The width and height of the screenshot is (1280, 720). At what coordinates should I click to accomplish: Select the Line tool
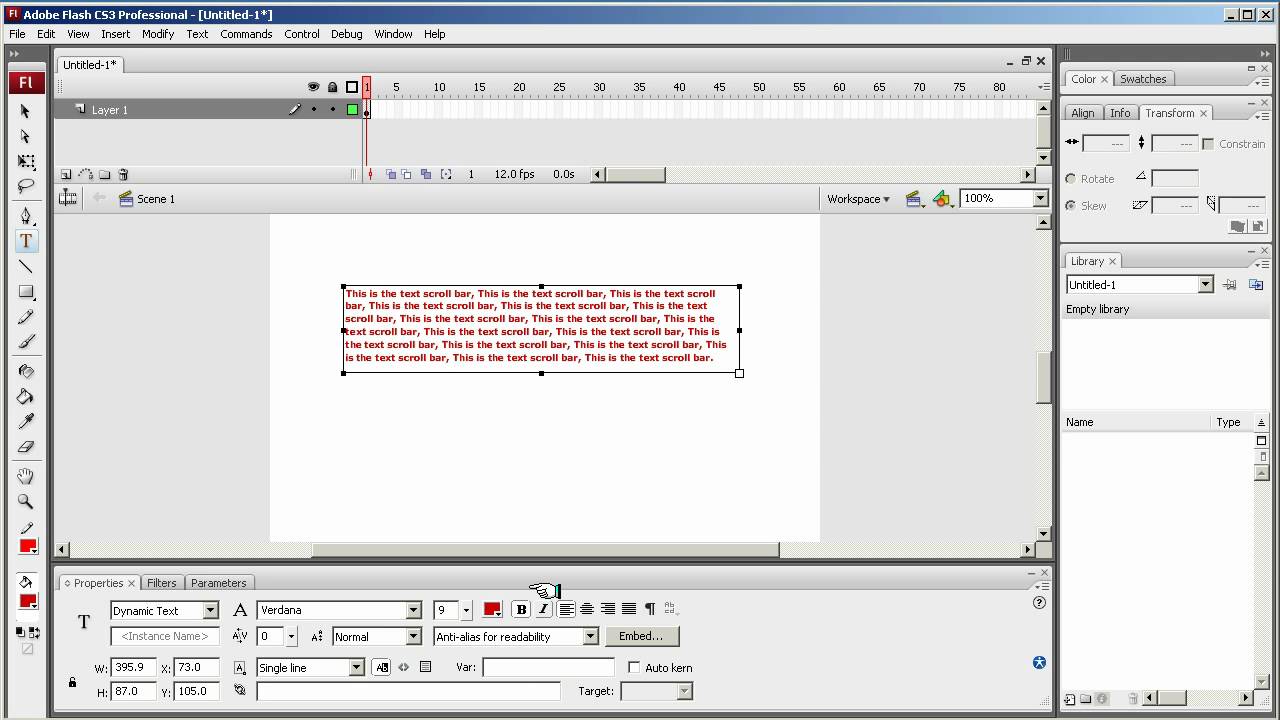(26, 267)
